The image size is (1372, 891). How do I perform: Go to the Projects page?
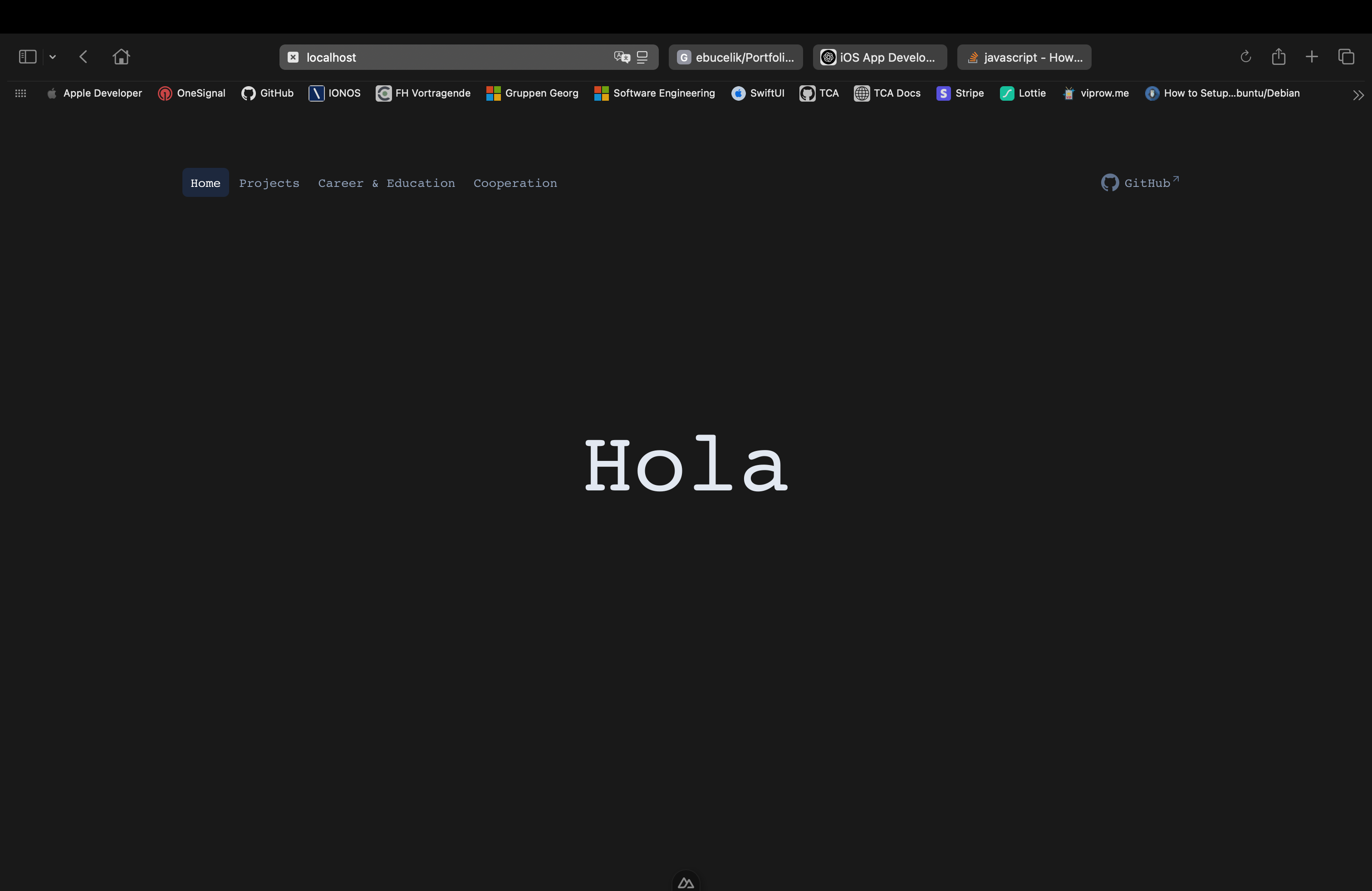coord(269,183)
